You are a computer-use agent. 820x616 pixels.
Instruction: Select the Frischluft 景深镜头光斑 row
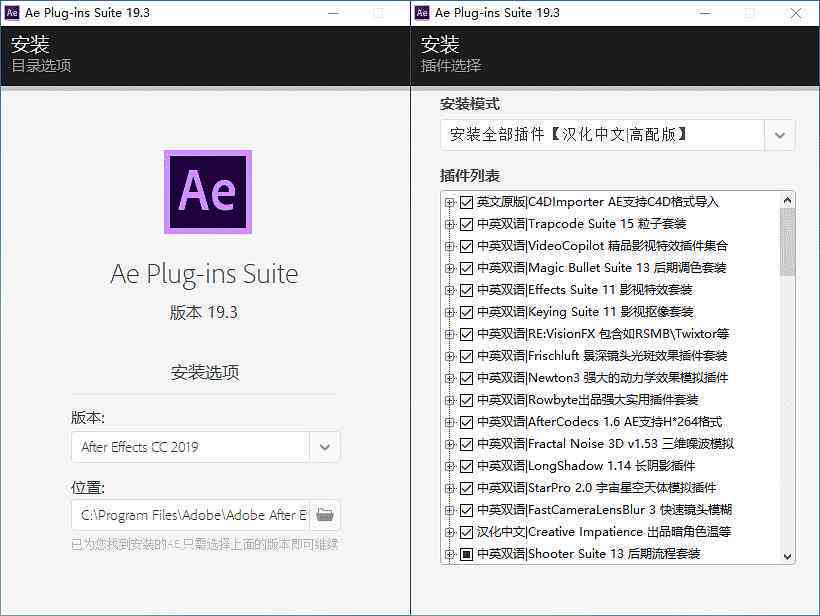(x=601, y=356)
